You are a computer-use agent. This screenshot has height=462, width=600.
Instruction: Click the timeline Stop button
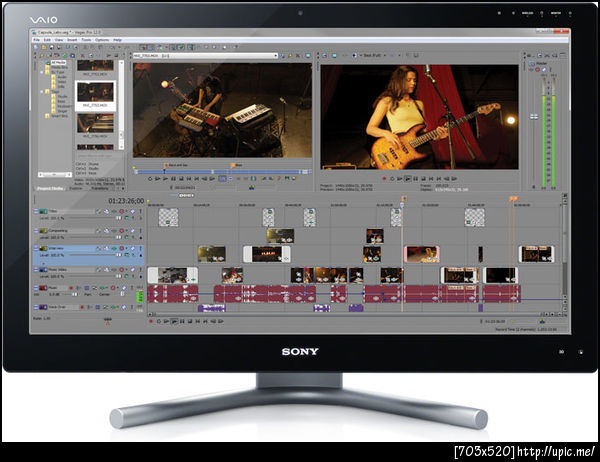click(190, 322)
